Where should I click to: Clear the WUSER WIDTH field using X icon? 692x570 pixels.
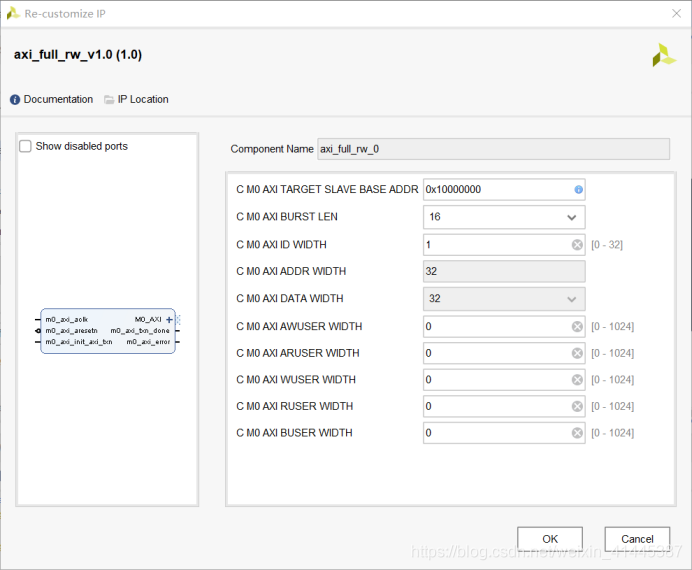point(577,379)
